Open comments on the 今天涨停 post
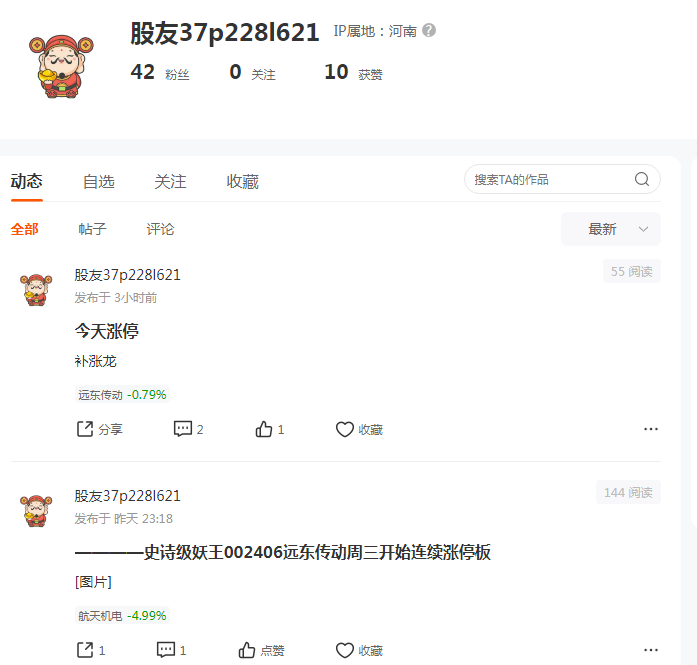 click(x=188, y=429)
